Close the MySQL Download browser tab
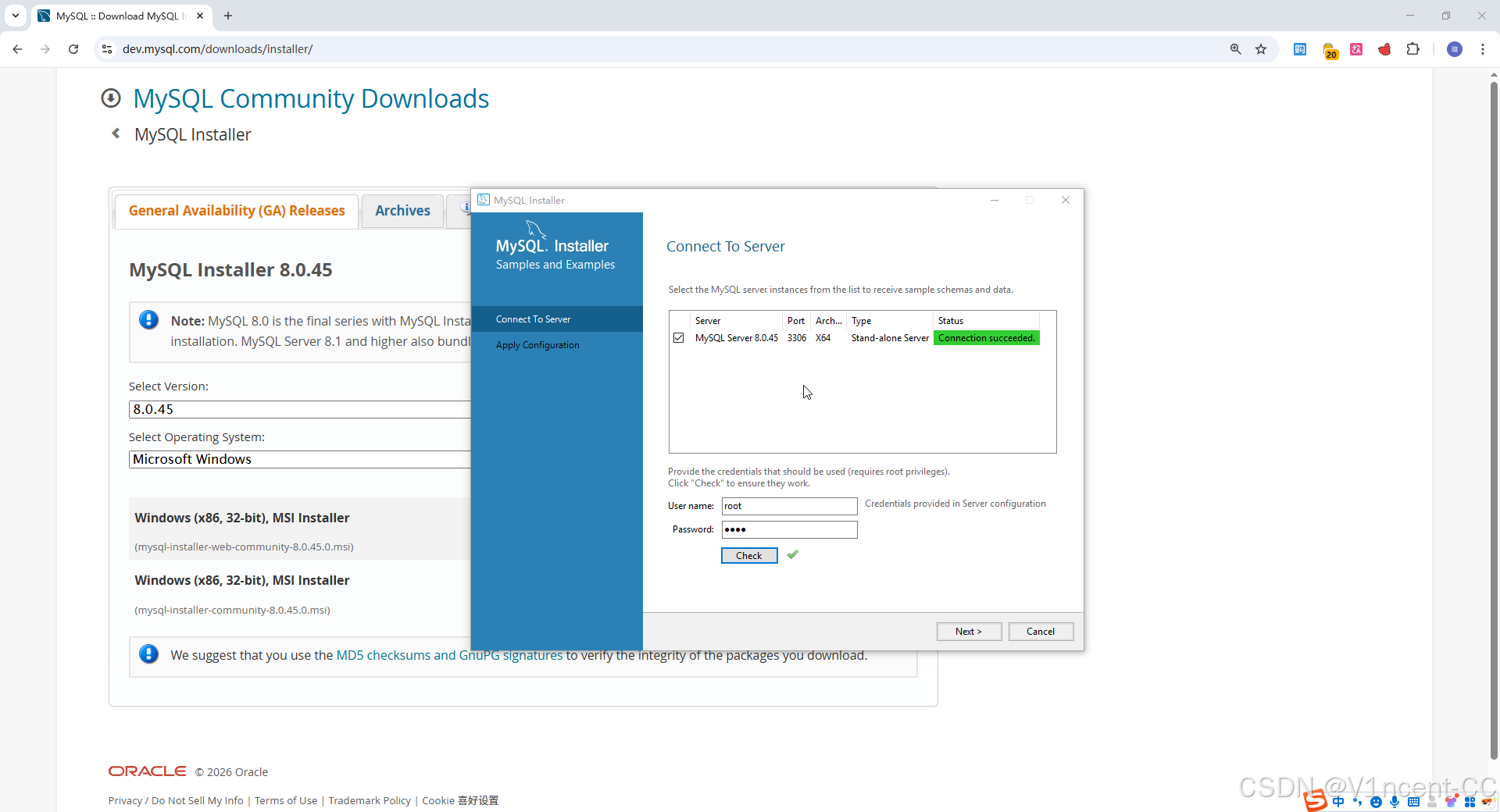The height and width of the screenshot is (812, 1500). point(200,16)
